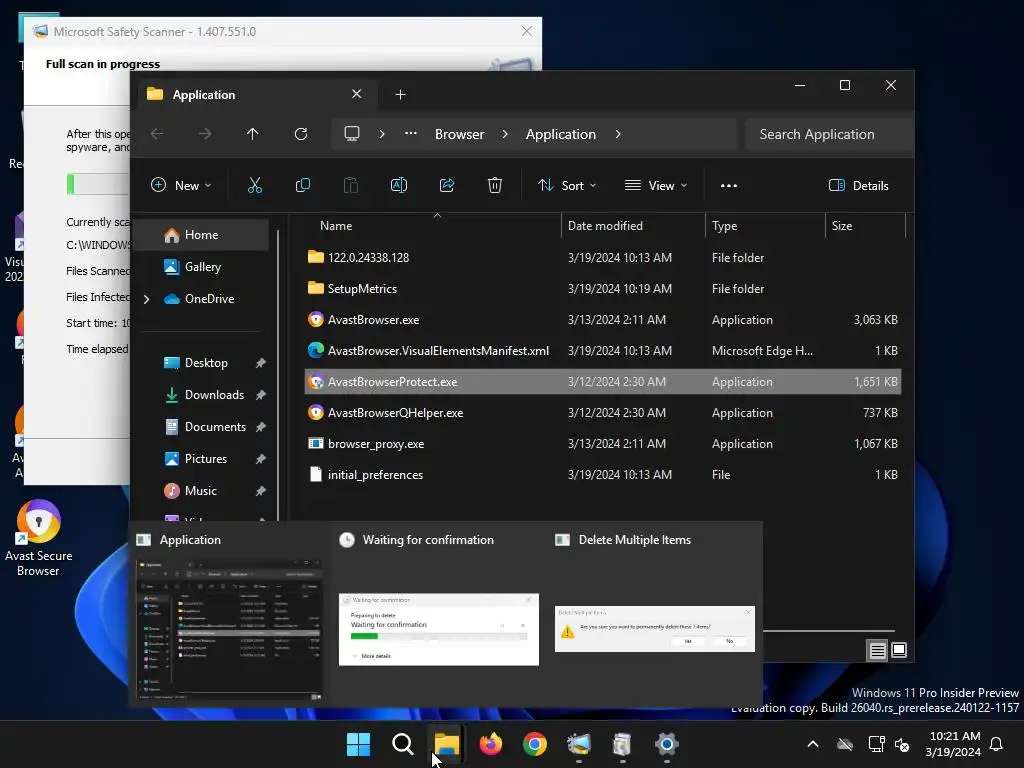The width and height of the screenshot is (1024, 768).
Task: Open Windows Start menu
Action: pos(359,744)
